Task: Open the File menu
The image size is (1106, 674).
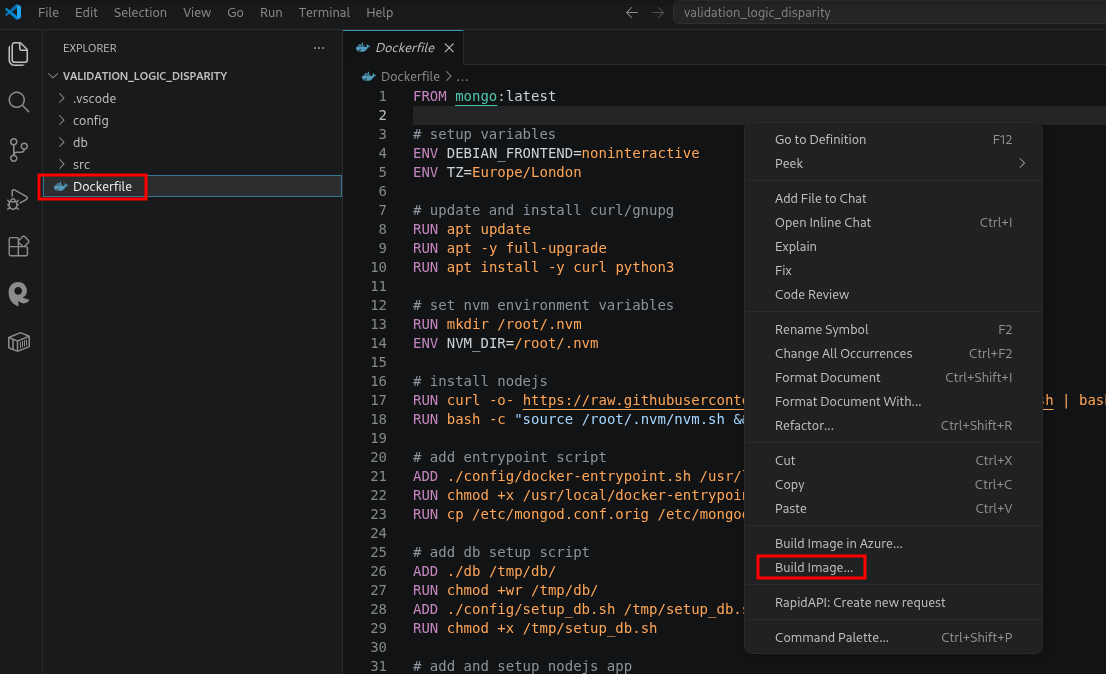Action: pos(48,13)
